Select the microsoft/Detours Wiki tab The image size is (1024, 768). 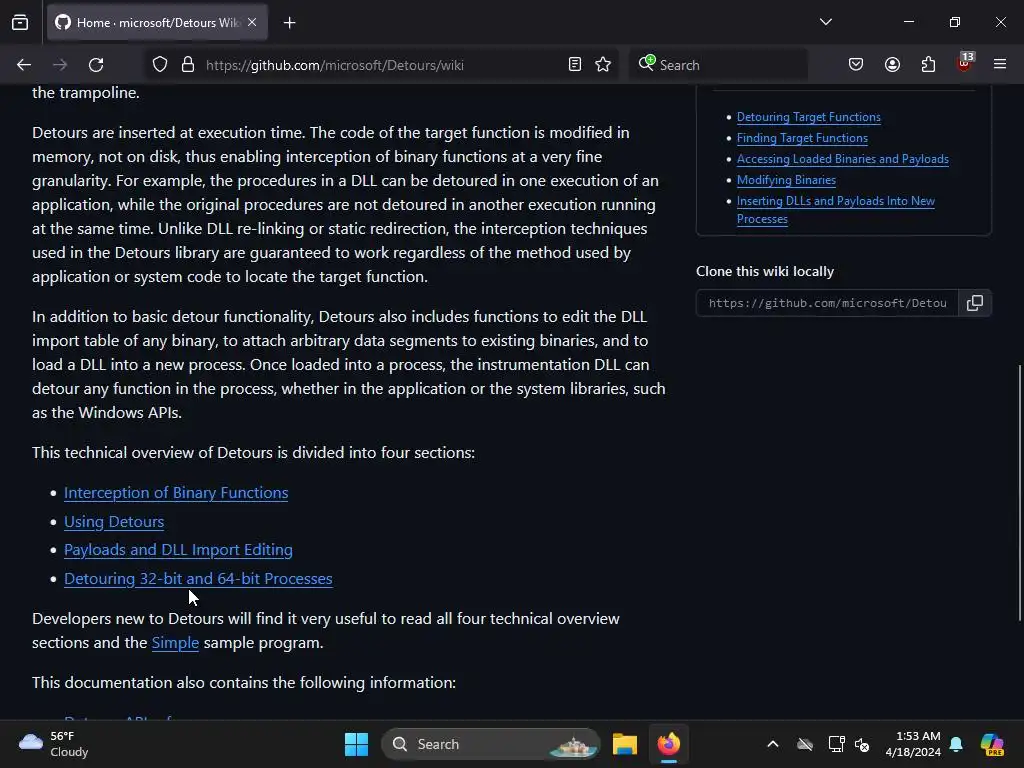(157, 22)
